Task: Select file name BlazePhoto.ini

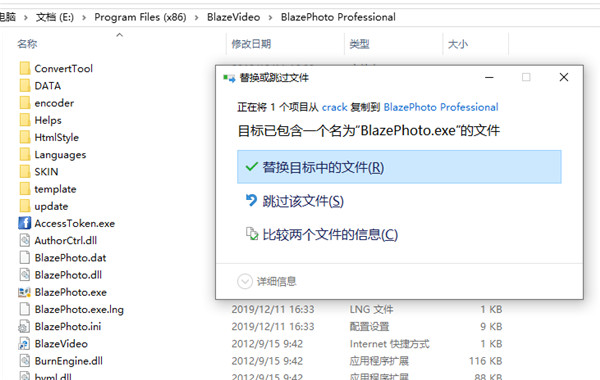Action: [68, 326]
